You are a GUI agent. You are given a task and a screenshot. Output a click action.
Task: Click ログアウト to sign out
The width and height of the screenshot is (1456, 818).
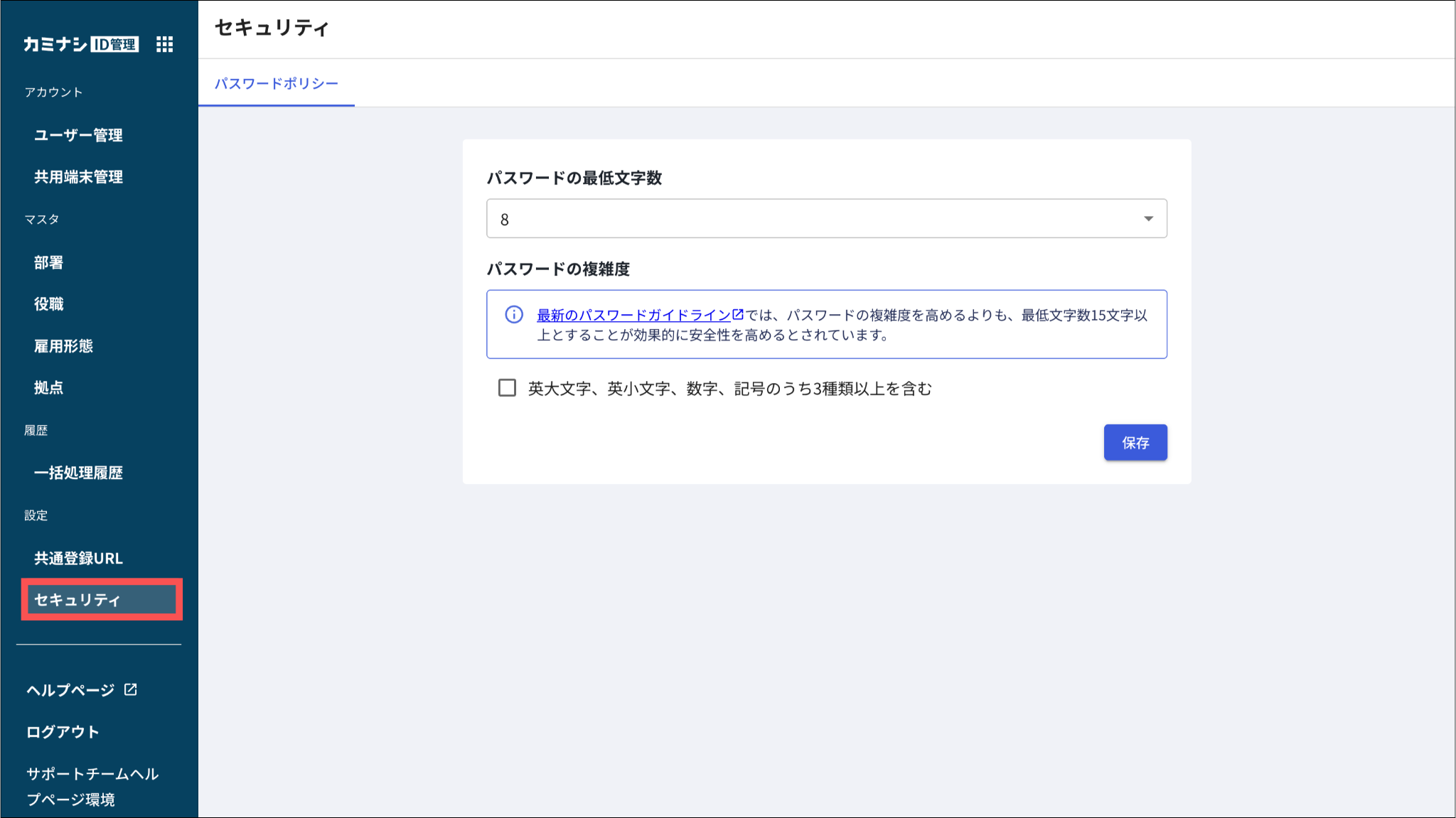pos(63,732)
